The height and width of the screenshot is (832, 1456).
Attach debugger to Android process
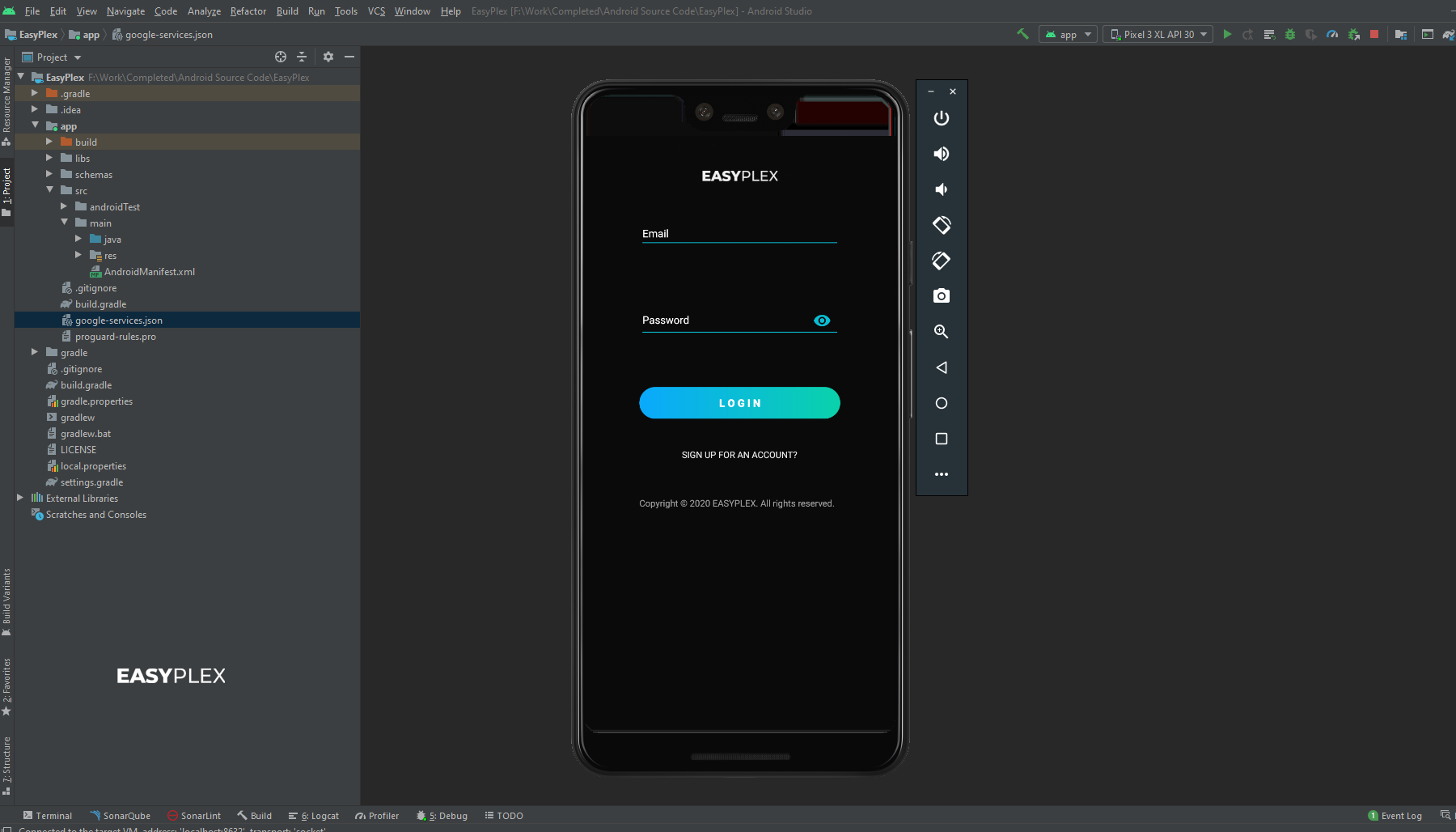[1352, 34]
